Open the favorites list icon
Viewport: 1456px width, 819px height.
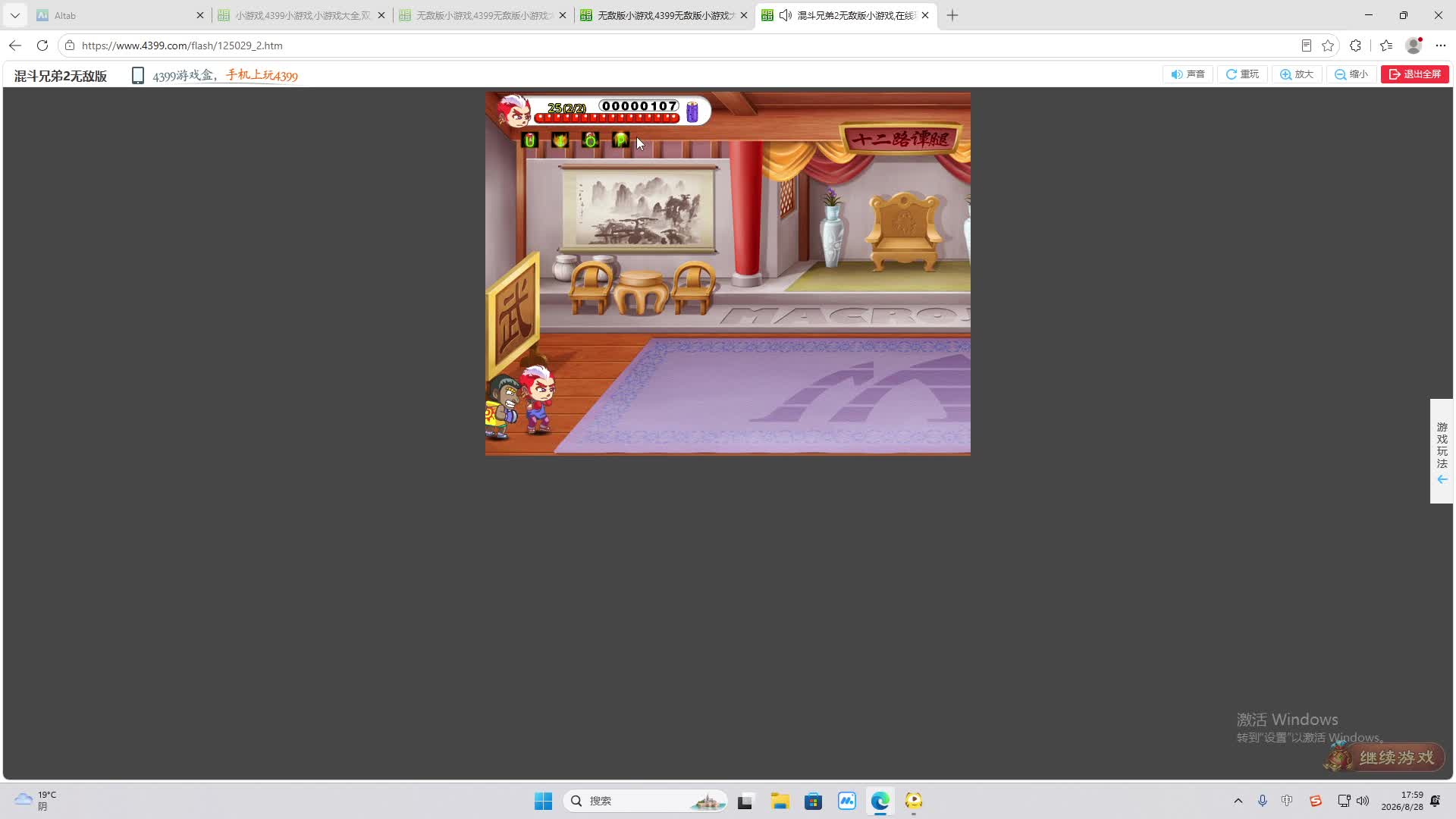1386,45
